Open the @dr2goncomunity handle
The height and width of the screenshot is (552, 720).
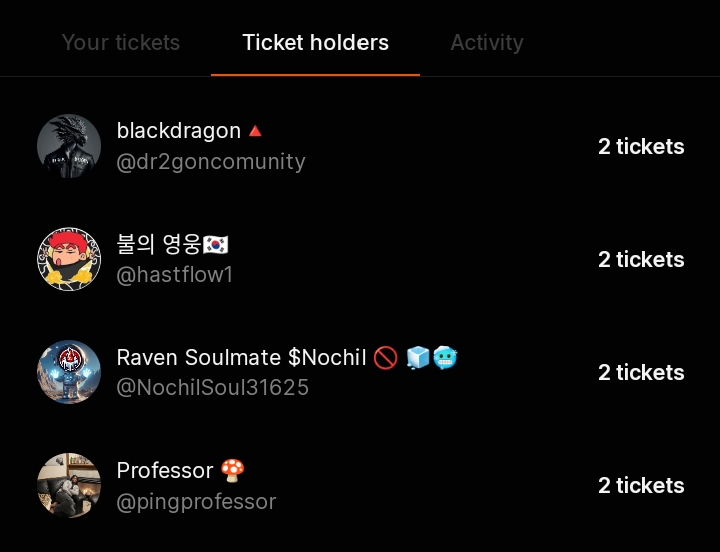click(x=211, y=162)
